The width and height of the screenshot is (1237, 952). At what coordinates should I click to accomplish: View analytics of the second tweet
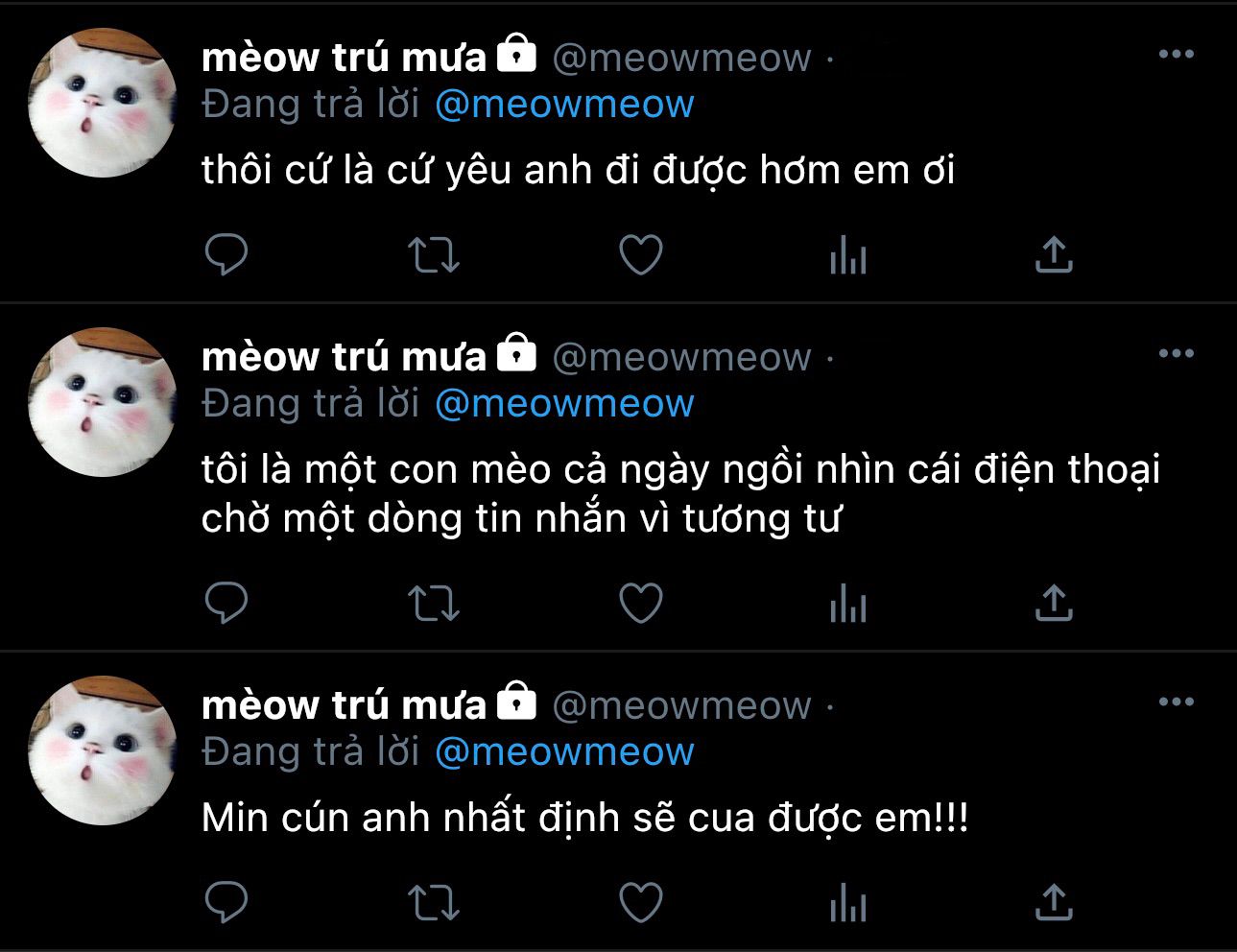848,604
